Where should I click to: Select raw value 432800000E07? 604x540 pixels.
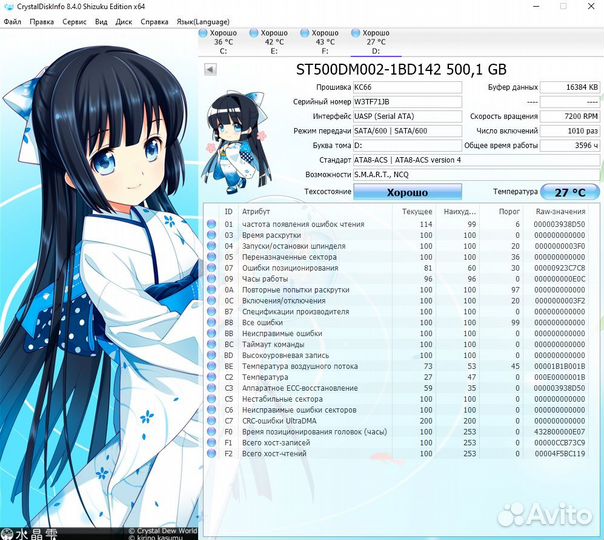click(x=560, y=432)
